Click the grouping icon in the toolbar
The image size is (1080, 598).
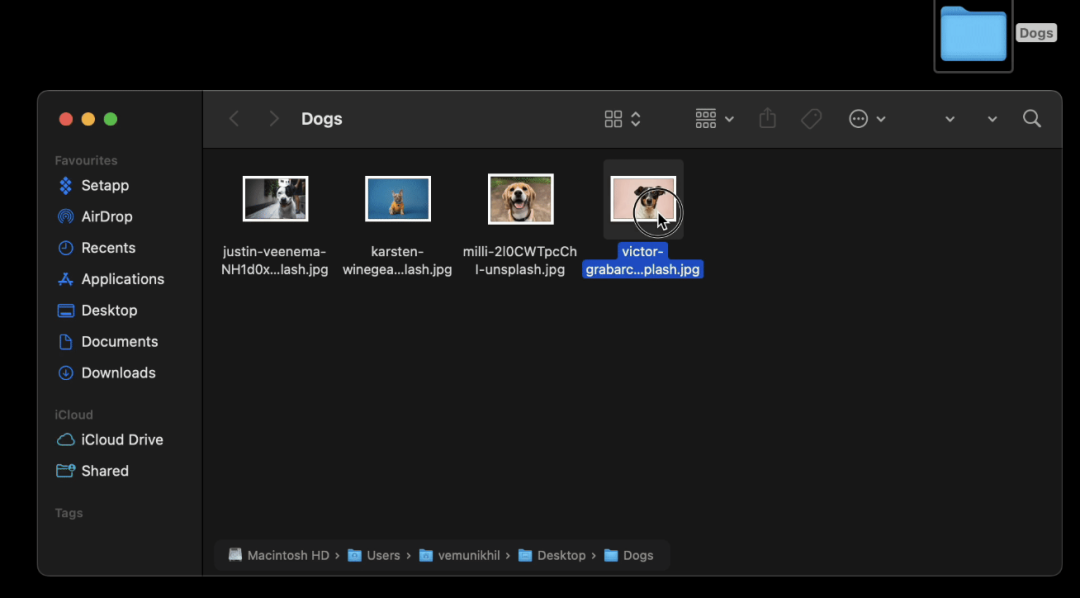[x=705, y=118]
